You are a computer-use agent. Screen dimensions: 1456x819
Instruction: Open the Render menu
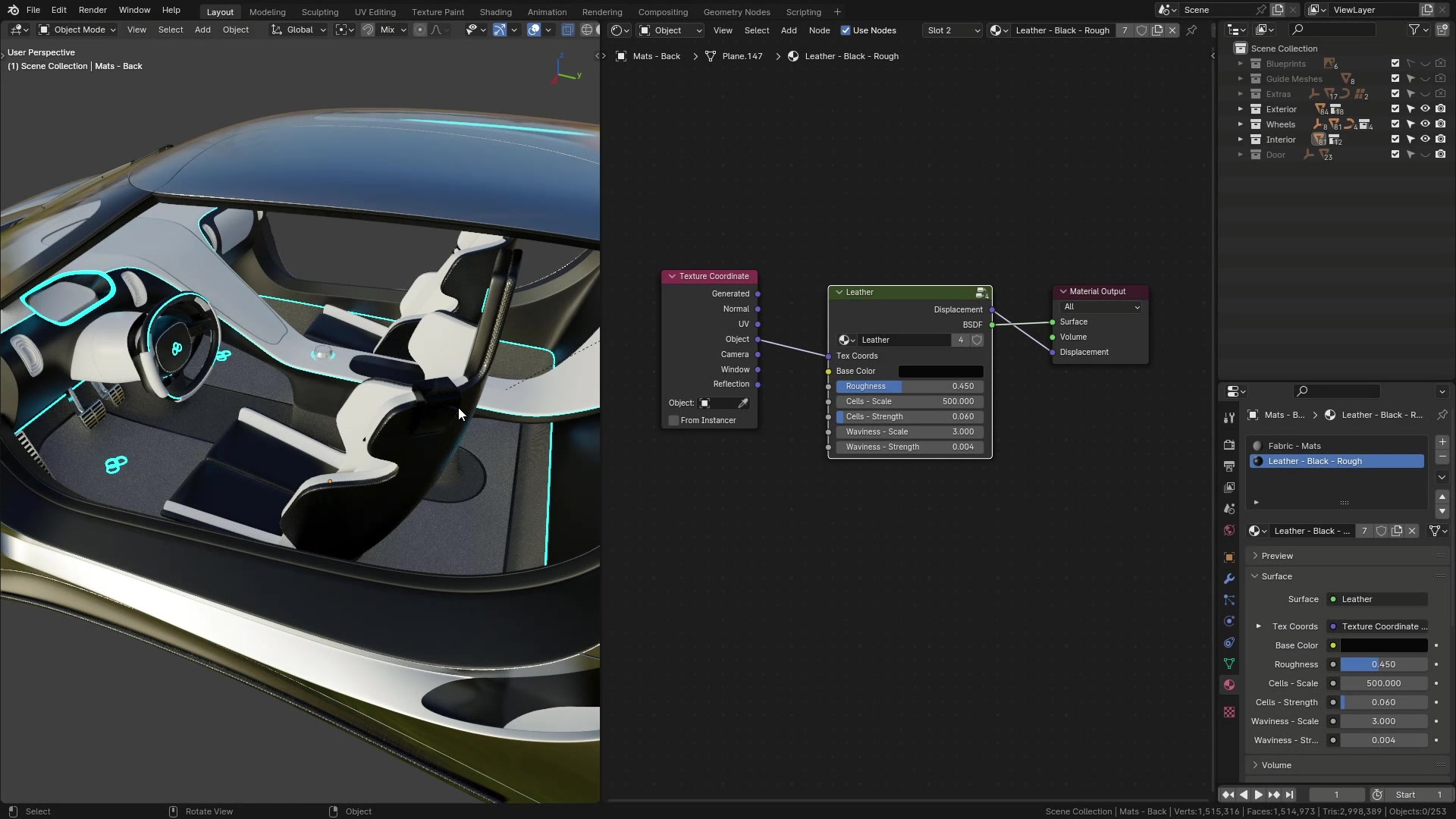point(93,10)
